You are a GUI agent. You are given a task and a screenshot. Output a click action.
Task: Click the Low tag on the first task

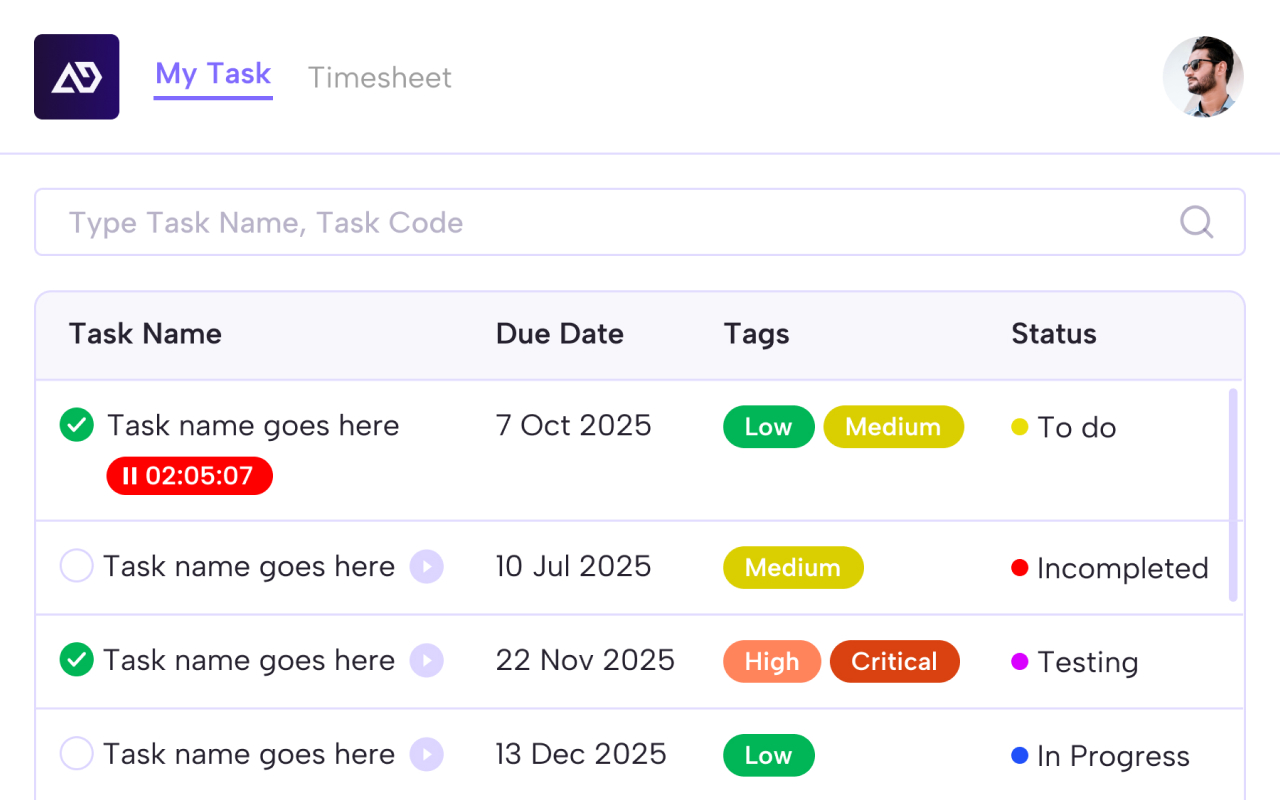click(768, 426)
